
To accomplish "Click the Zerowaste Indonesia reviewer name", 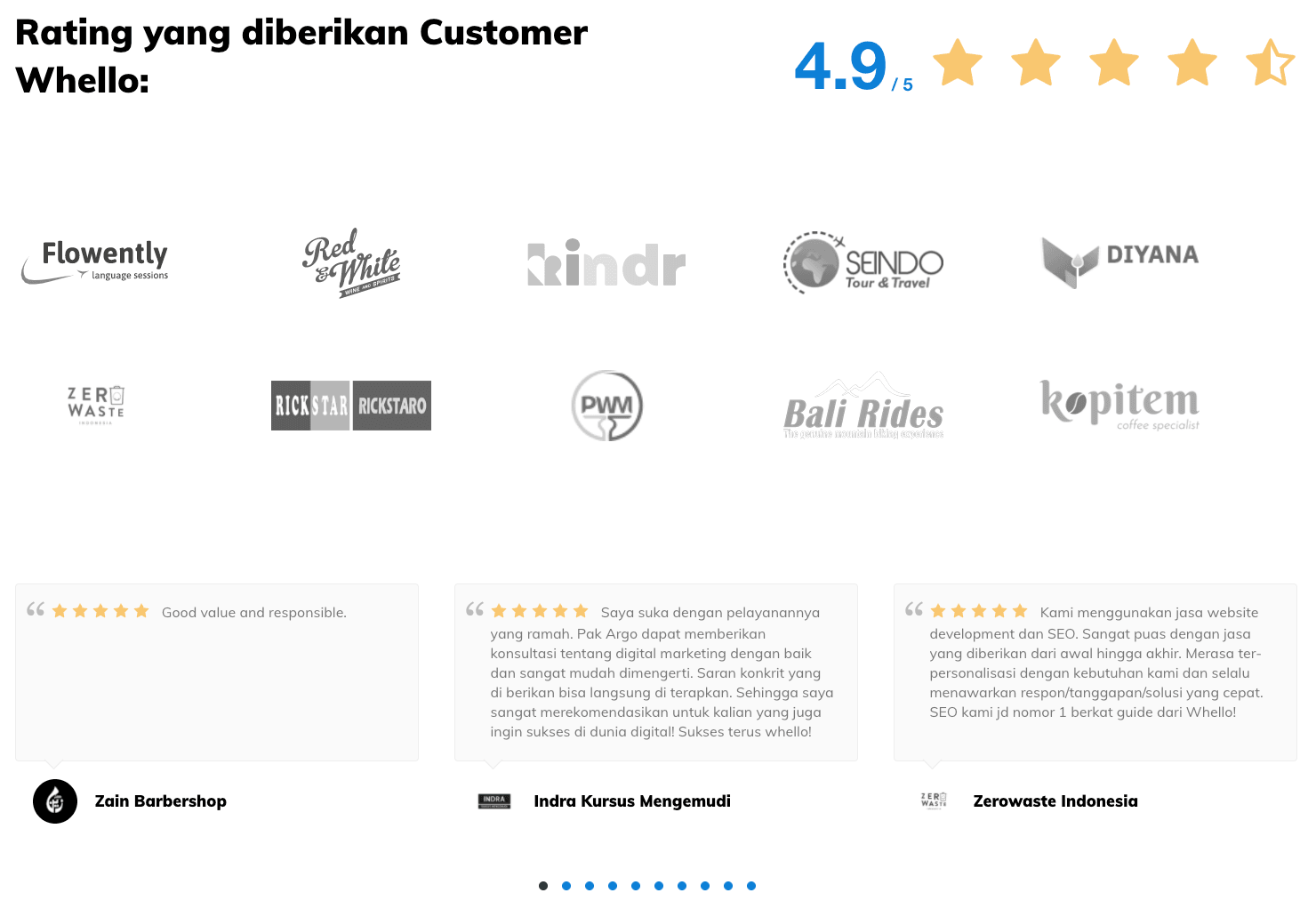I will (1055, 801).
